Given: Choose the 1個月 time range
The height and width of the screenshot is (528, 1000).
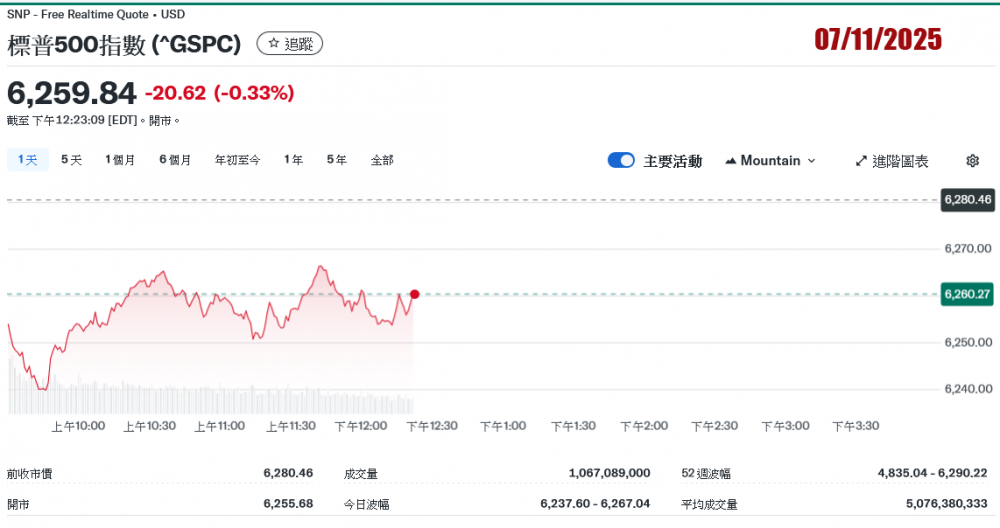Looking at the screenshot, I should tap(120, 160).
